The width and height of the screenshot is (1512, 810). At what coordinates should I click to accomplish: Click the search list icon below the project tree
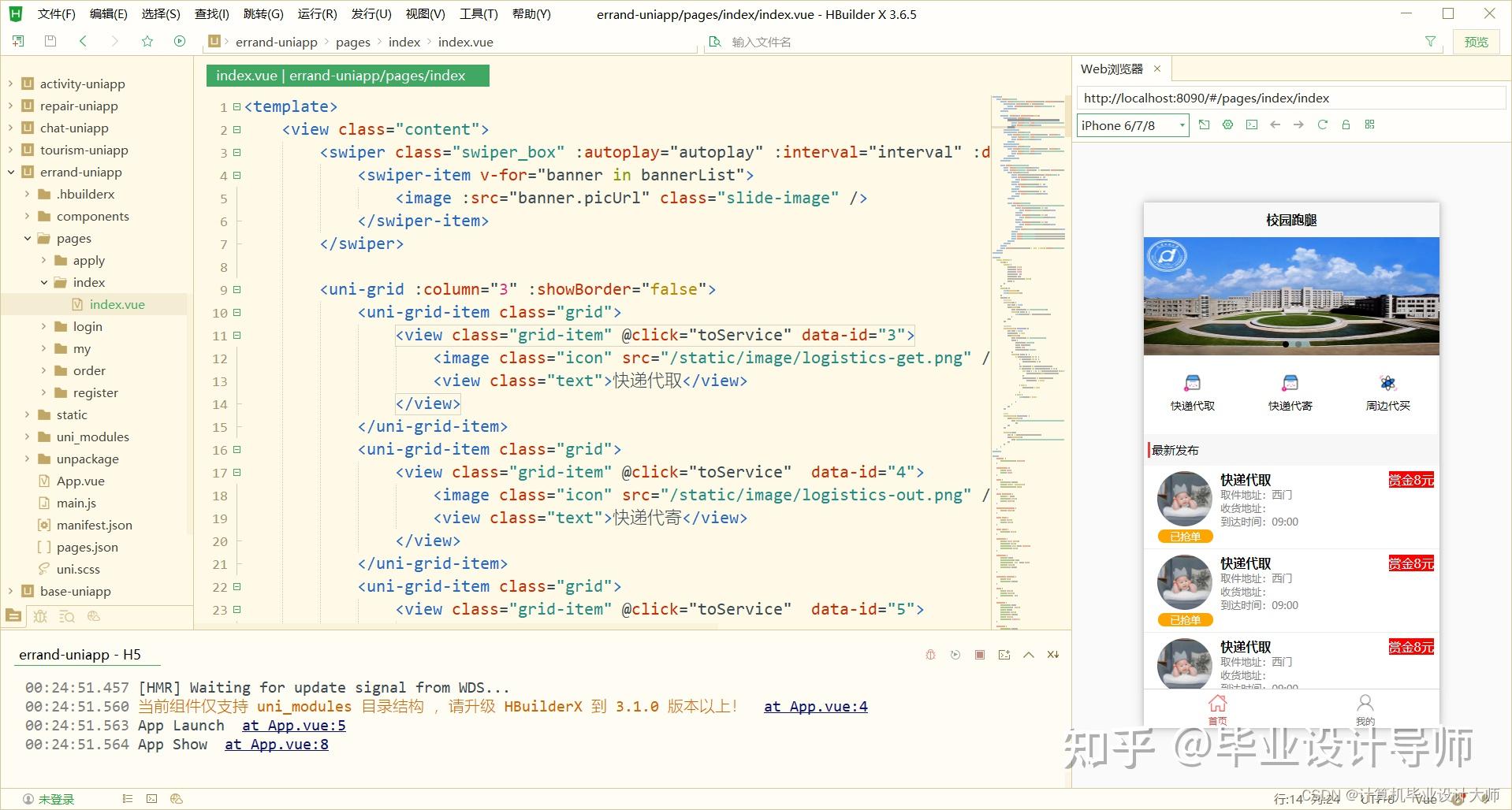click(67, 616)
